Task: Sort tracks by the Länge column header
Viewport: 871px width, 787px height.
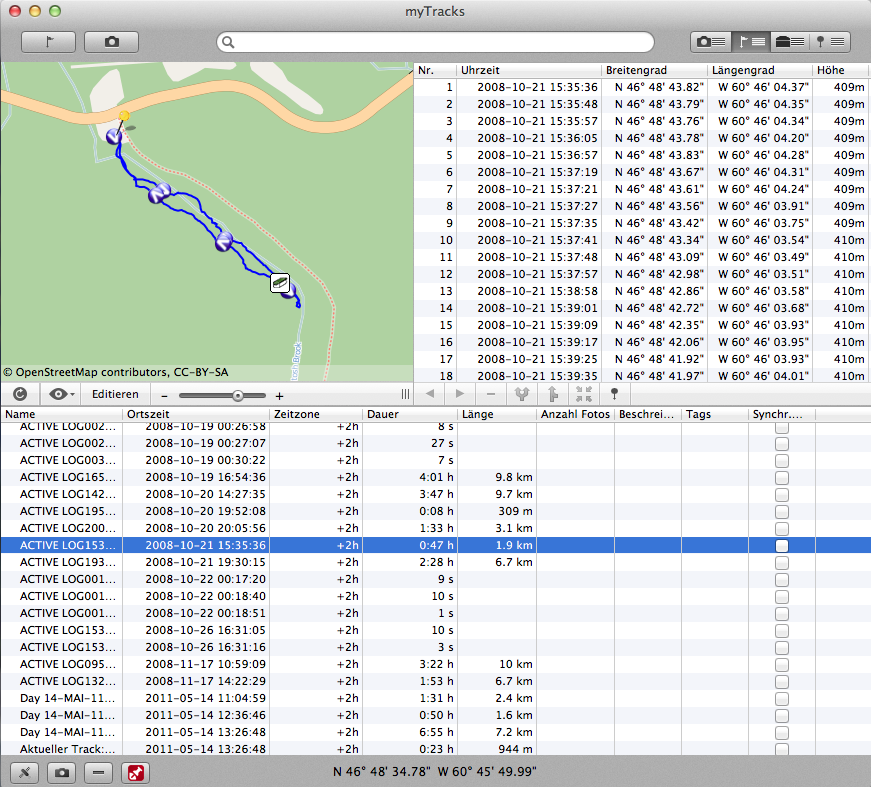Action: click(497, 414)
